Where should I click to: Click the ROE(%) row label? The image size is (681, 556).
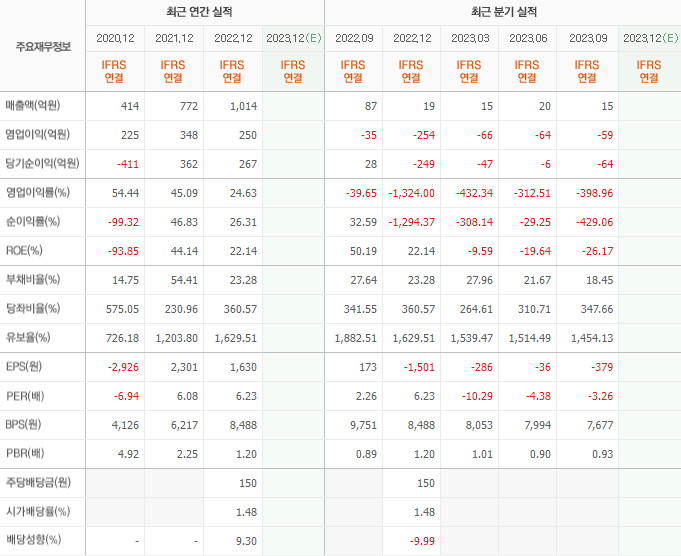(x=24, y=251)
